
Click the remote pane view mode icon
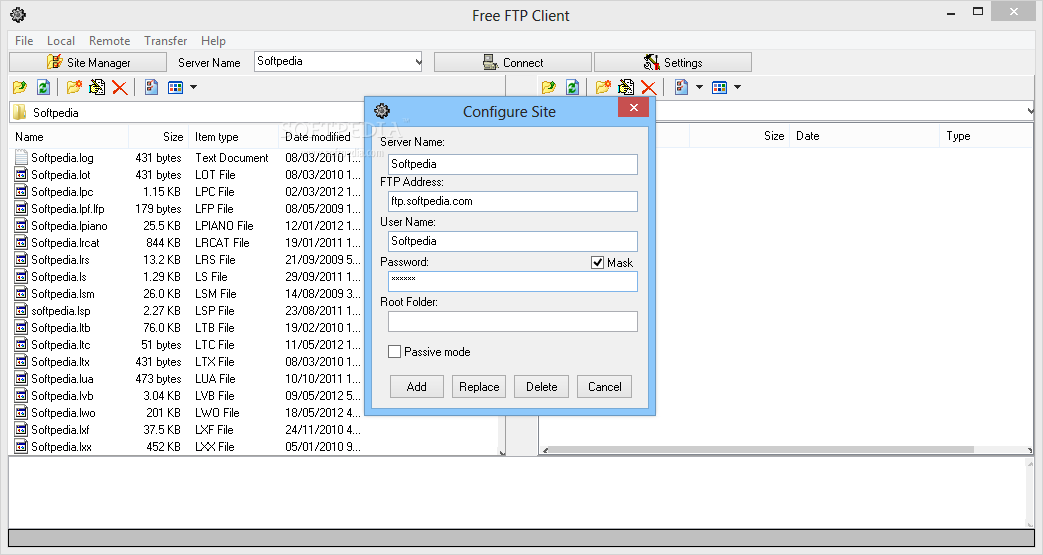(720, 87)
